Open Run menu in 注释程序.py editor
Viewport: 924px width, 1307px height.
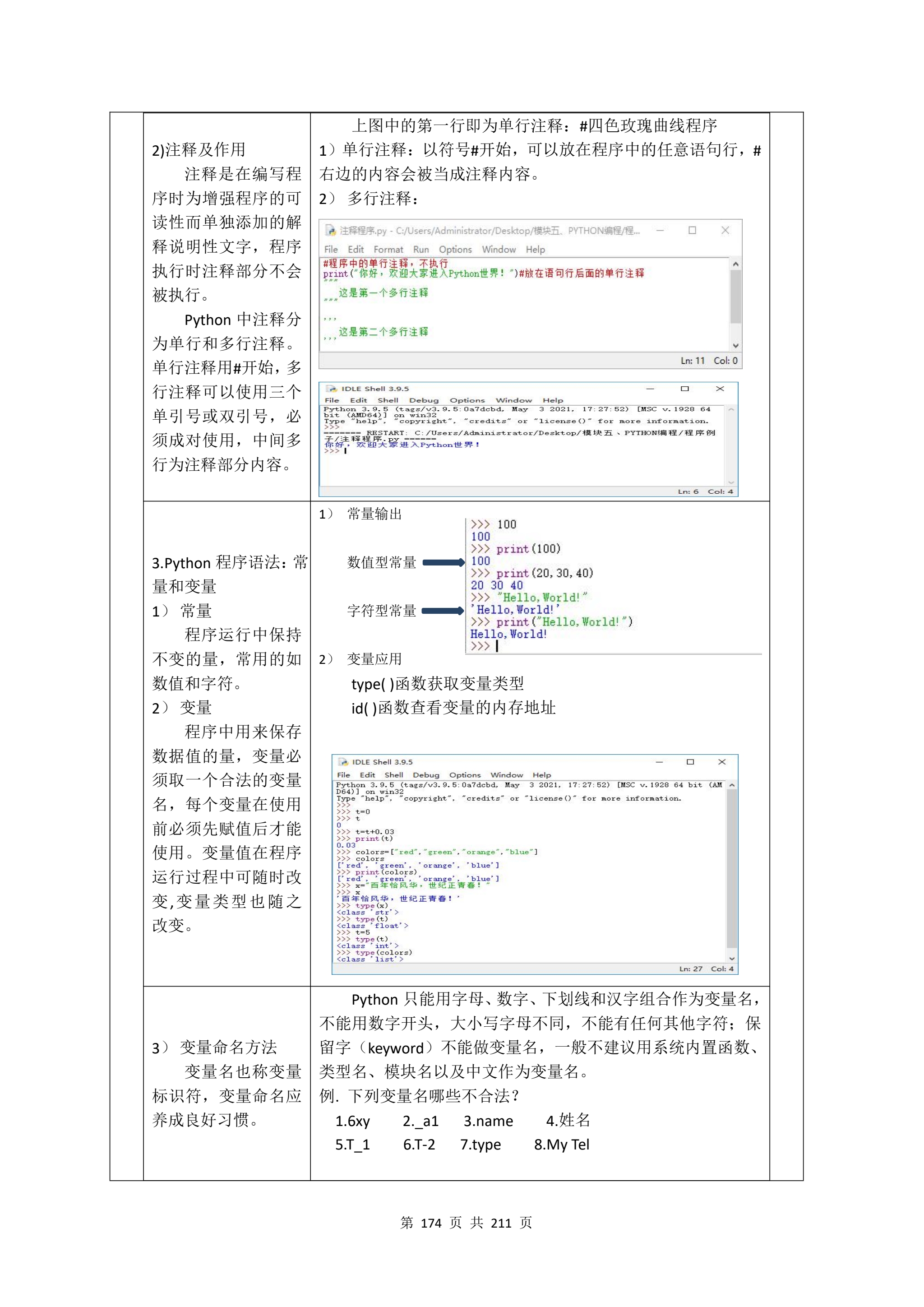tap(421, 249)
